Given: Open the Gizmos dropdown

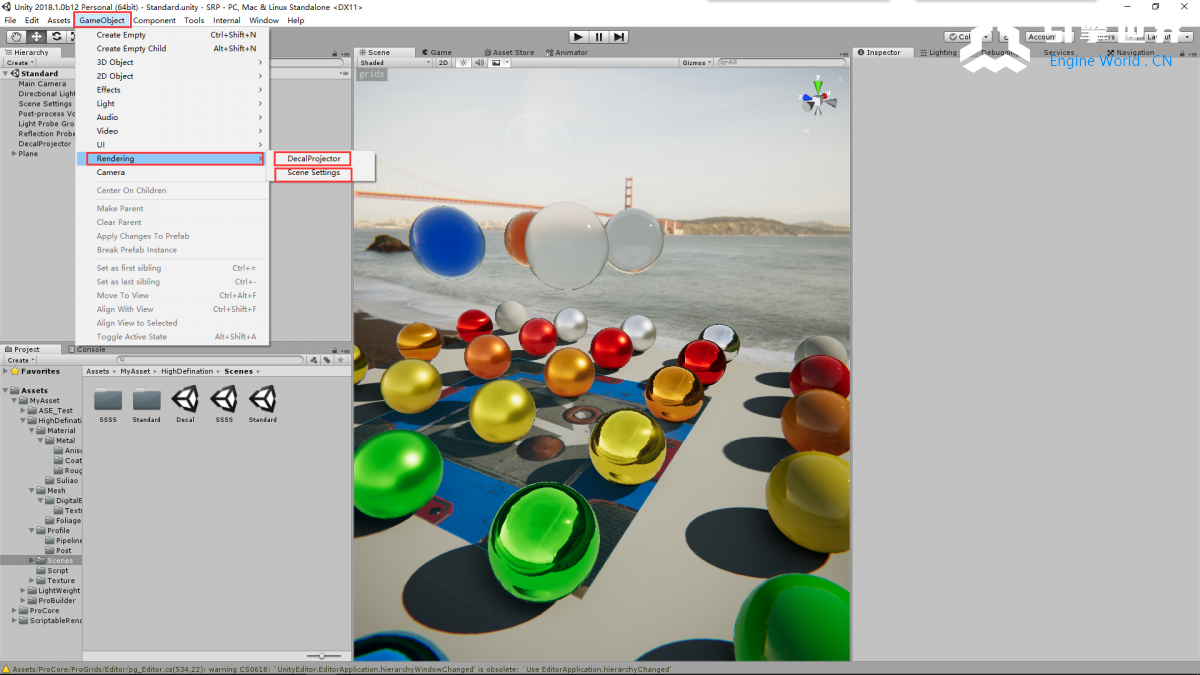Looking at the screenshot, I should click(x=696, y=62).
